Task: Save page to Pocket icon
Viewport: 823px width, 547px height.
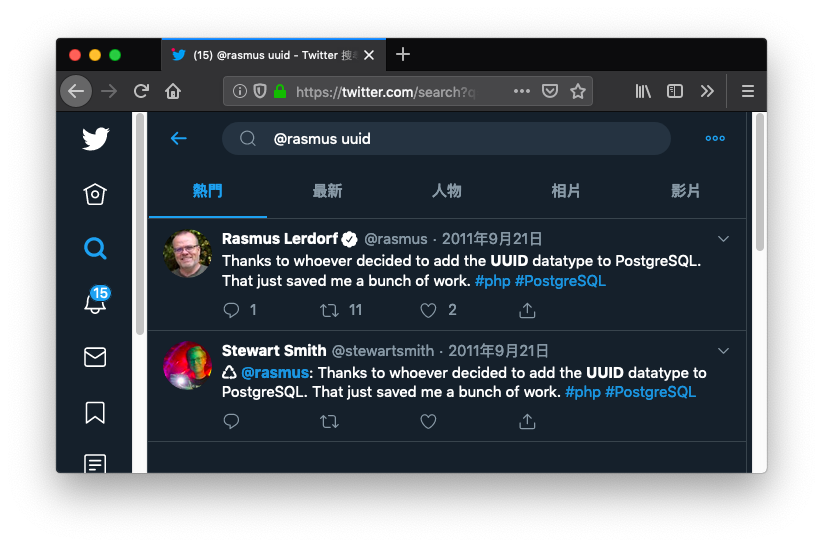Action: (550, 91)
